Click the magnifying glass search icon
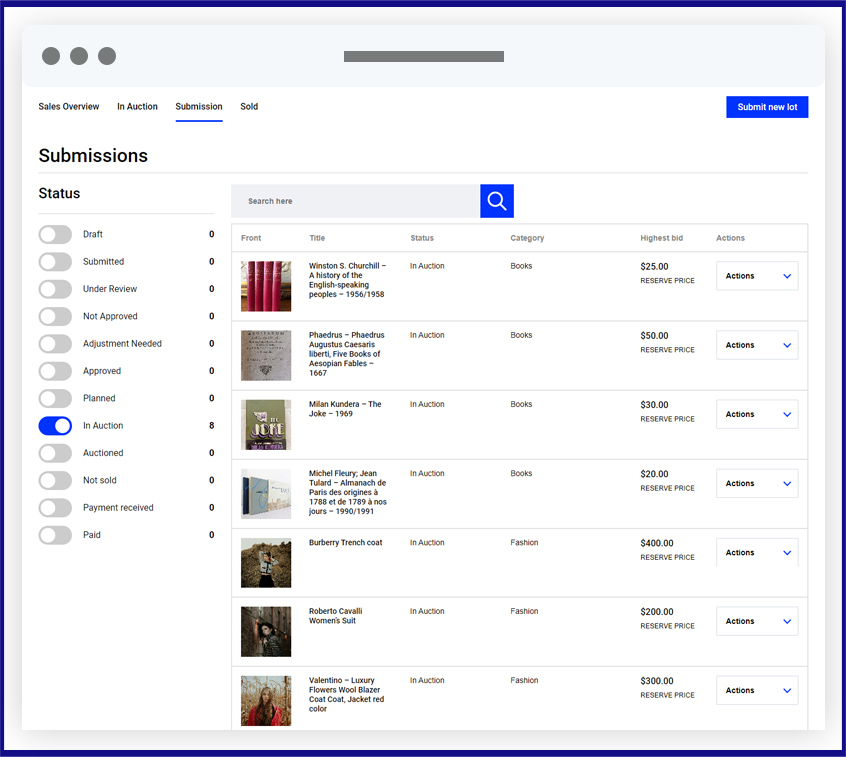 (496, 201)
